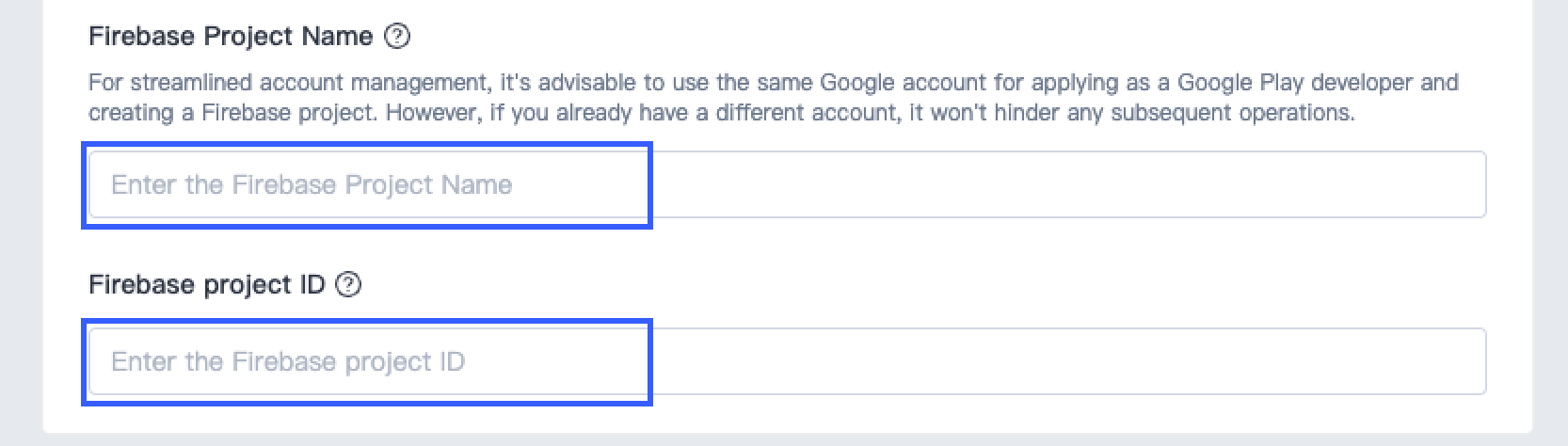Click the "Firebase Project Name" label text
Screen dimensions: 1568x446
(x=231, y=37)
